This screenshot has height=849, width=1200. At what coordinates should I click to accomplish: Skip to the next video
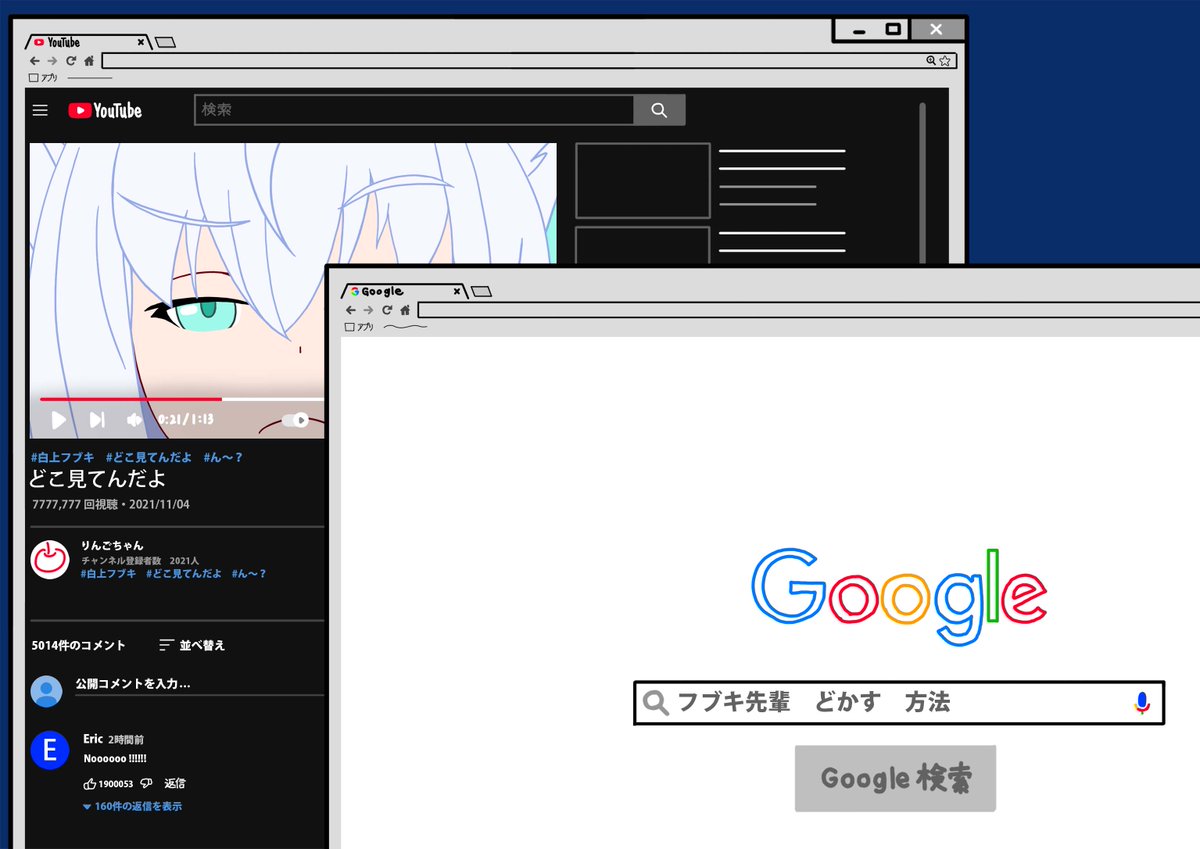[x=97, y=420]
